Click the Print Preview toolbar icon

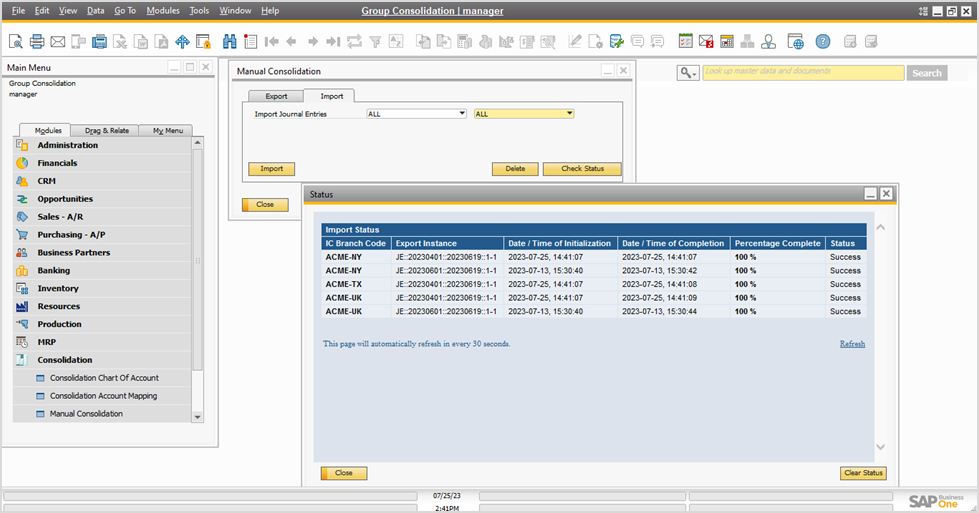point(16,42)
